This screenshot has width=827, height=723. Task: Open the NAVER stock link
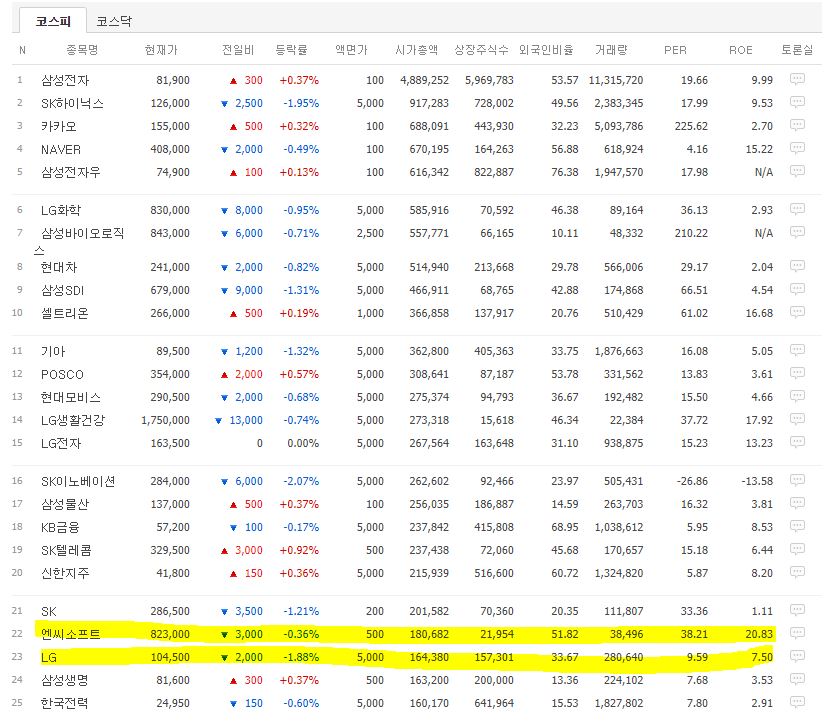pos(61,150)
